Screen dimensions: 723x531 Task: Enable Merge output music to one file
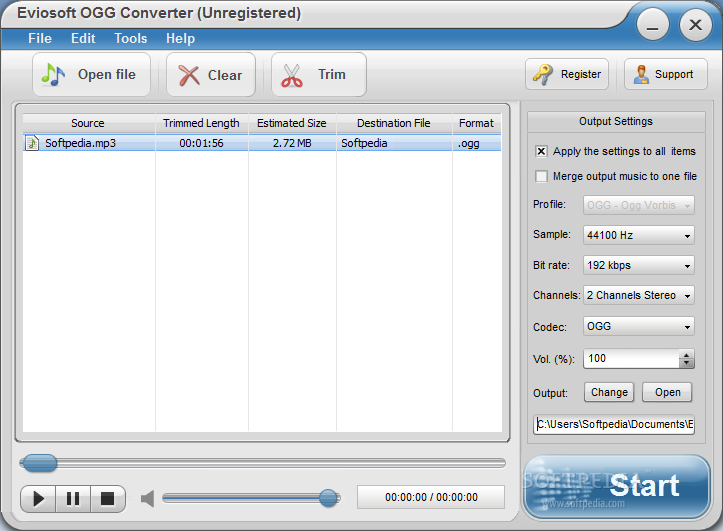pos(541,176)
